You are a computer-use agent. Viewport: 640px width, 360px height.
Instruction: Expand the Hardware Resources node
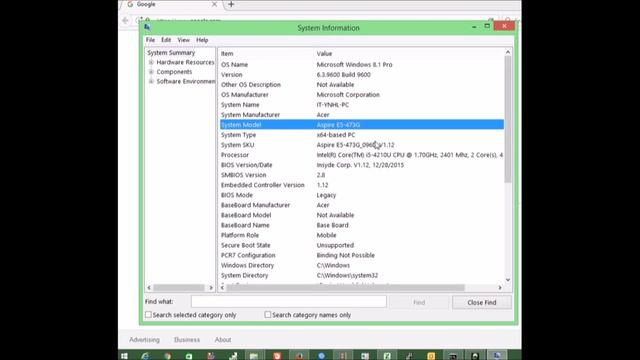(151, 62)
